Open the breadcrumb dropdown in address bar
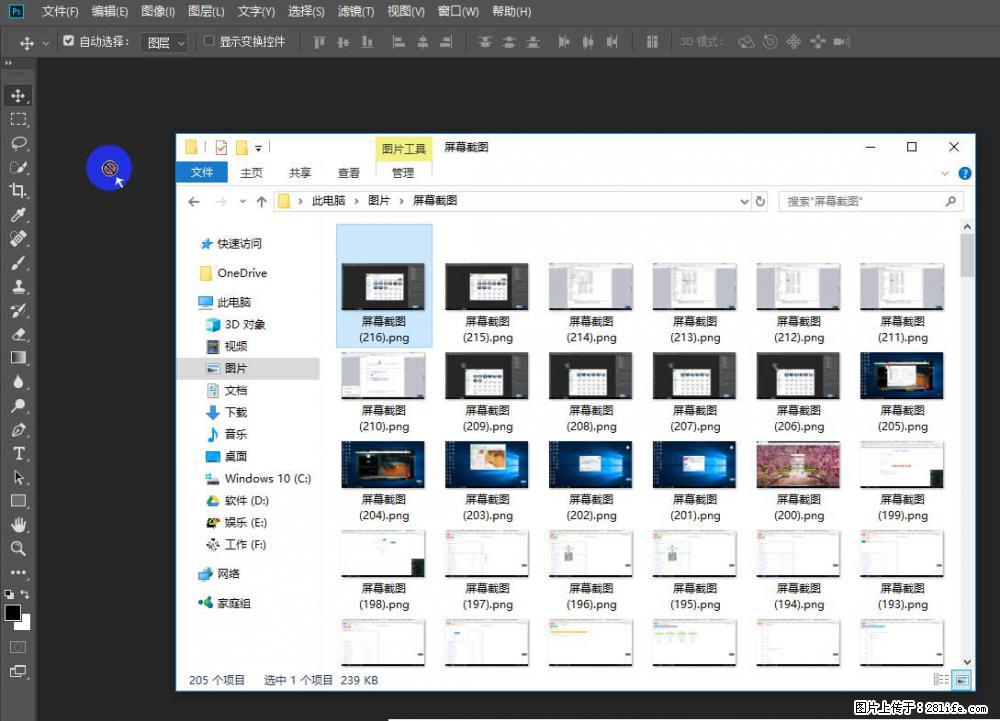This screenshot has height=721, width=1000. [x=744, y=201]
